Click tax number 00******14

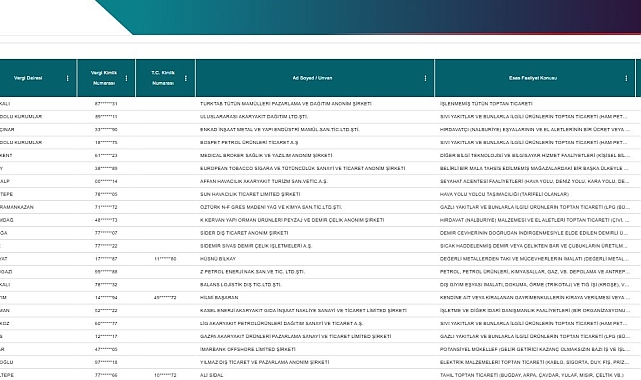click(x=106, y=181)
